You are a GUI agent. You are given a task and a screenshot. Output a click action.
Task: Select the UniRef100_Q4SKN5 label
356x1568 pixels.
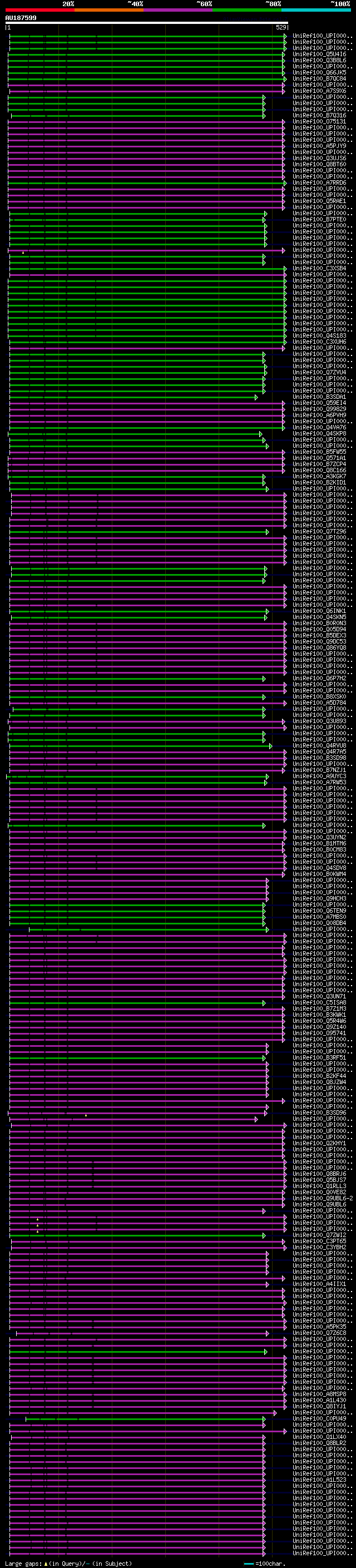tap(319, 617)
